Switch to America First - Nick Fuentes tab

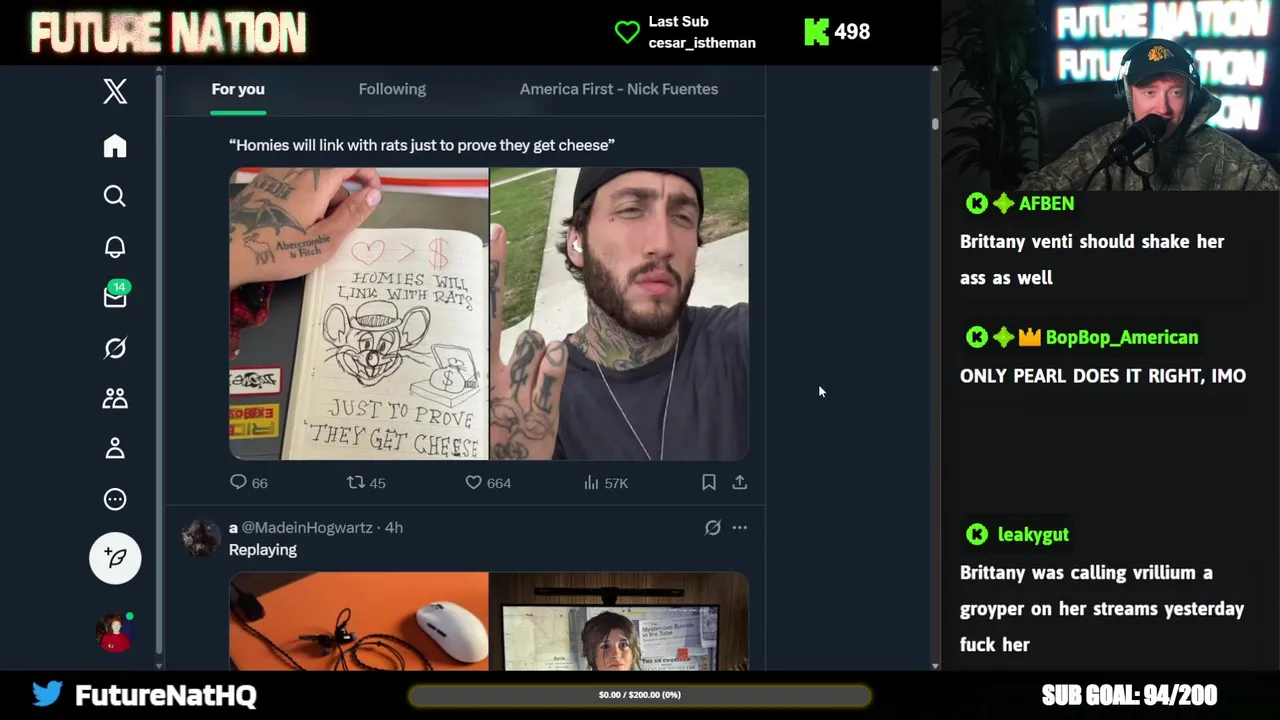tap(619, 89)
